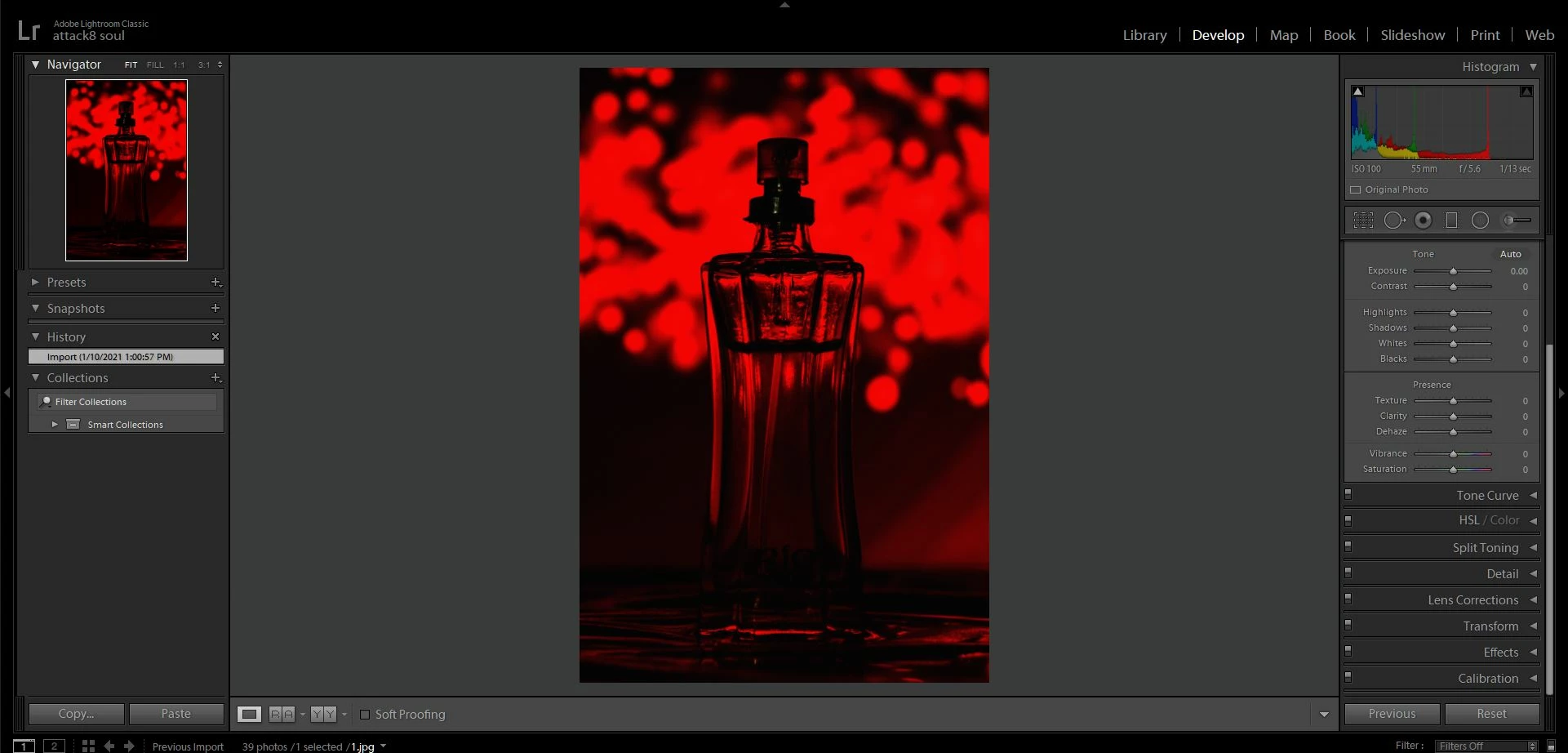
Task: Collapse the Navigator panel
Action: tap(35, 65)
